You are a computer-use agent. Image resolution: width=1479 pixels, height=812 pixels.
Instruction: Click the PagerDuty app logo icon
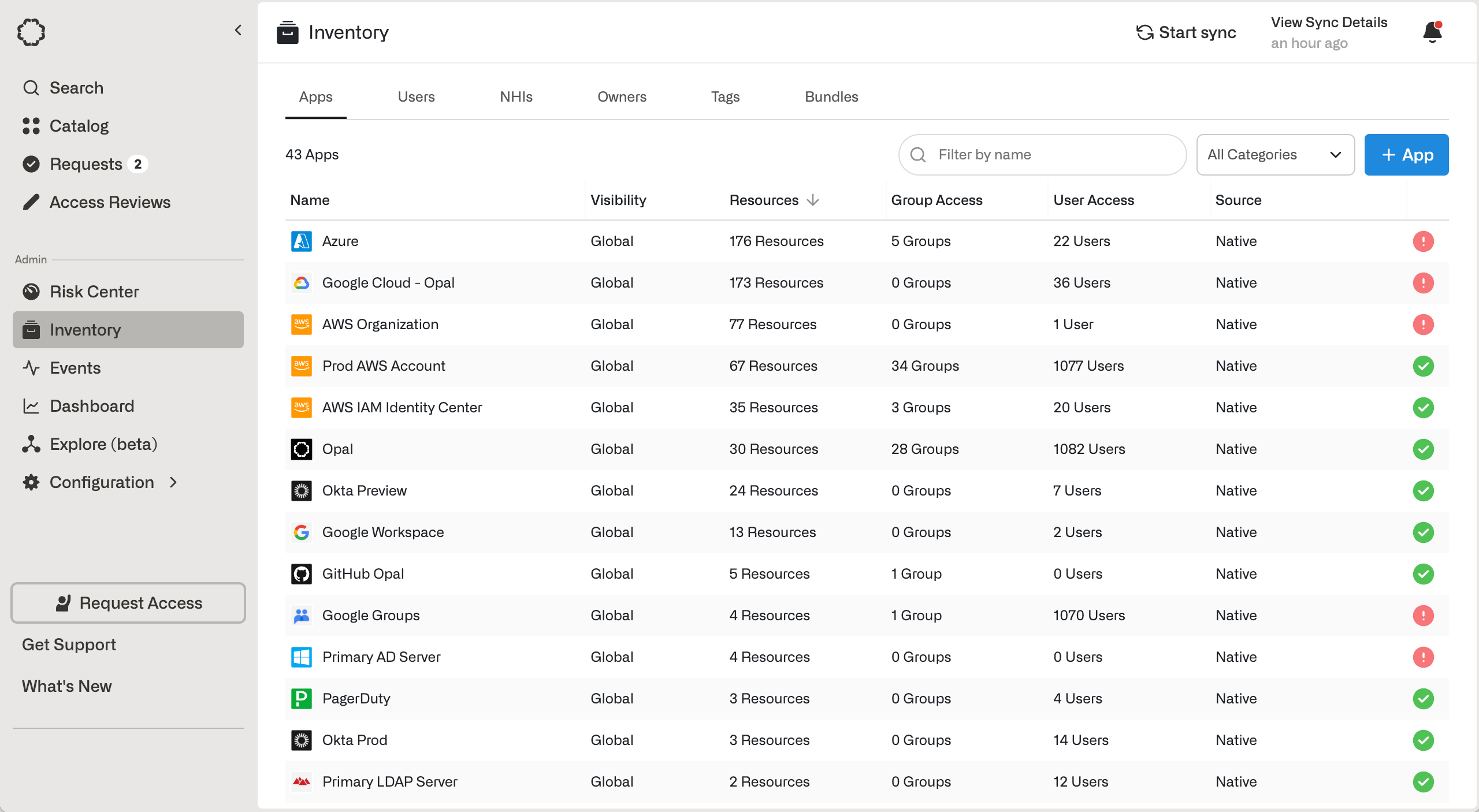301,699
